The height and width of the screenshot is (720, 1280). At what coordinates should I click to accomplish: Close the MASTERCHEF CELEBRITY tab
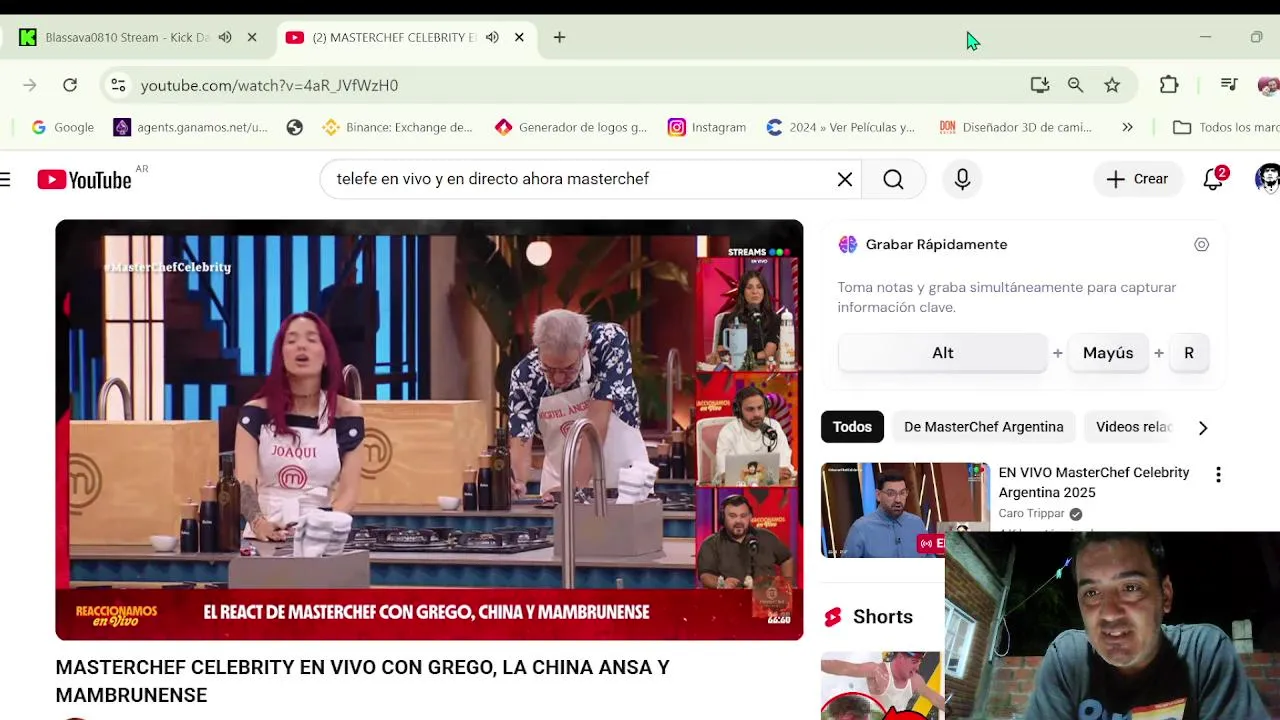[x=519, y=37]
